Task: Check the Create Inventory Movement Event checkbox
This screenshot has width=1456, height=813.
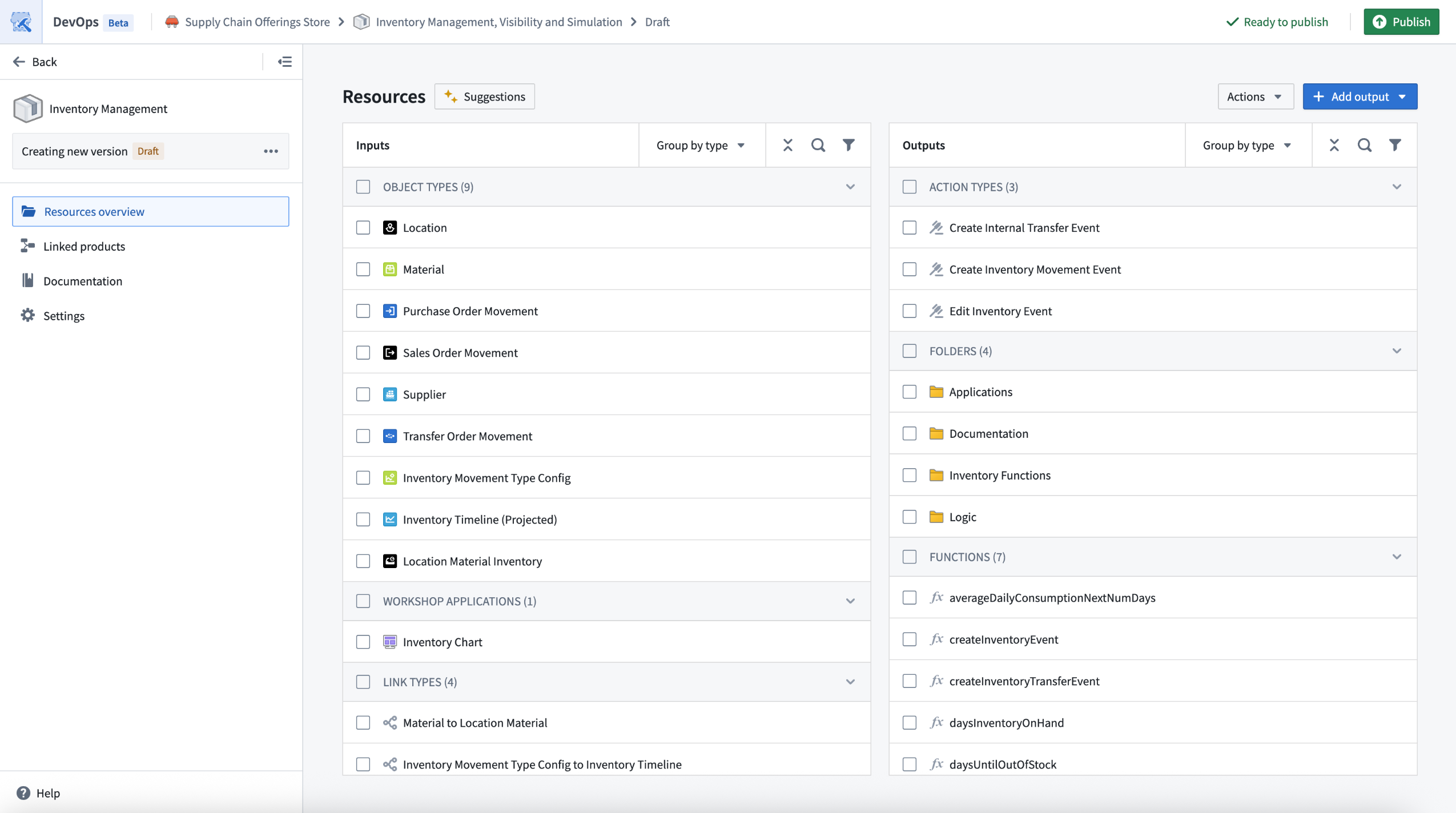Action: pos(909,269)
